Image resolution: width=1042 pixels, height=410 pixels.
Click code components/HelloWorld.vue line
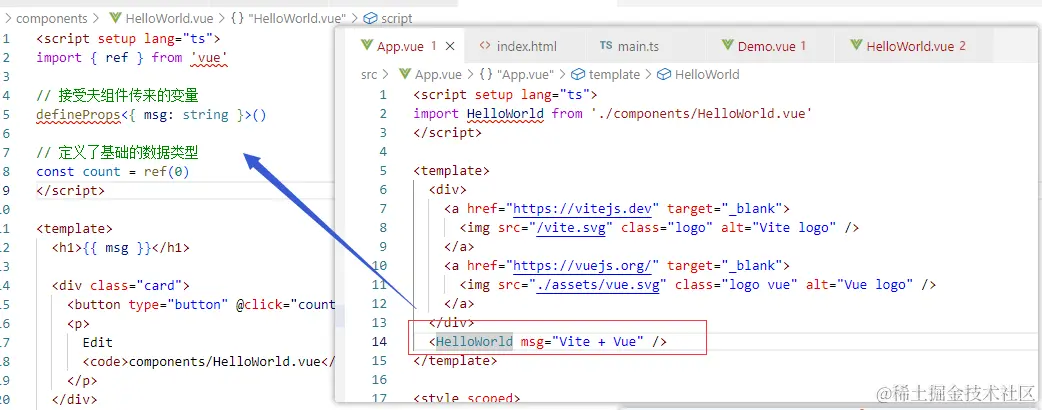point(209,361)
